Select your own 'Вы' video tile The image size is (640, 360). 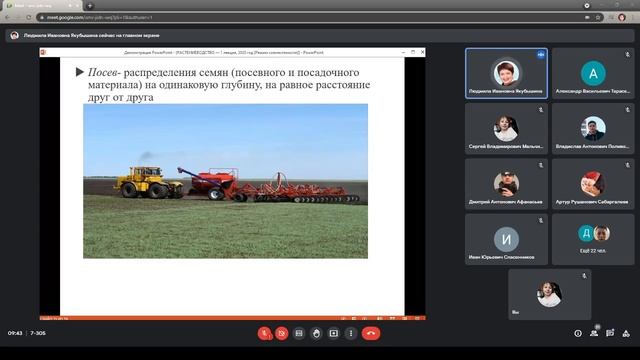click(549, 294)
